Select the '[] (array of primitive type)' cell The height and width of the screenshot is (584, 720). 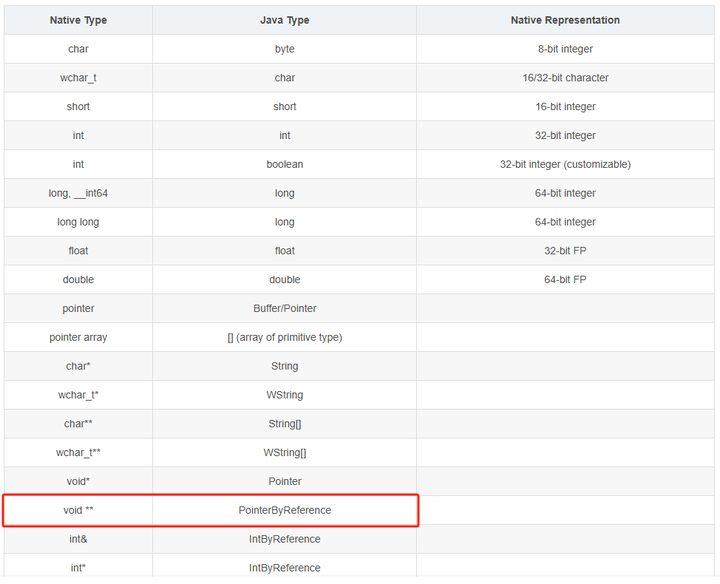tap(284, 337)
